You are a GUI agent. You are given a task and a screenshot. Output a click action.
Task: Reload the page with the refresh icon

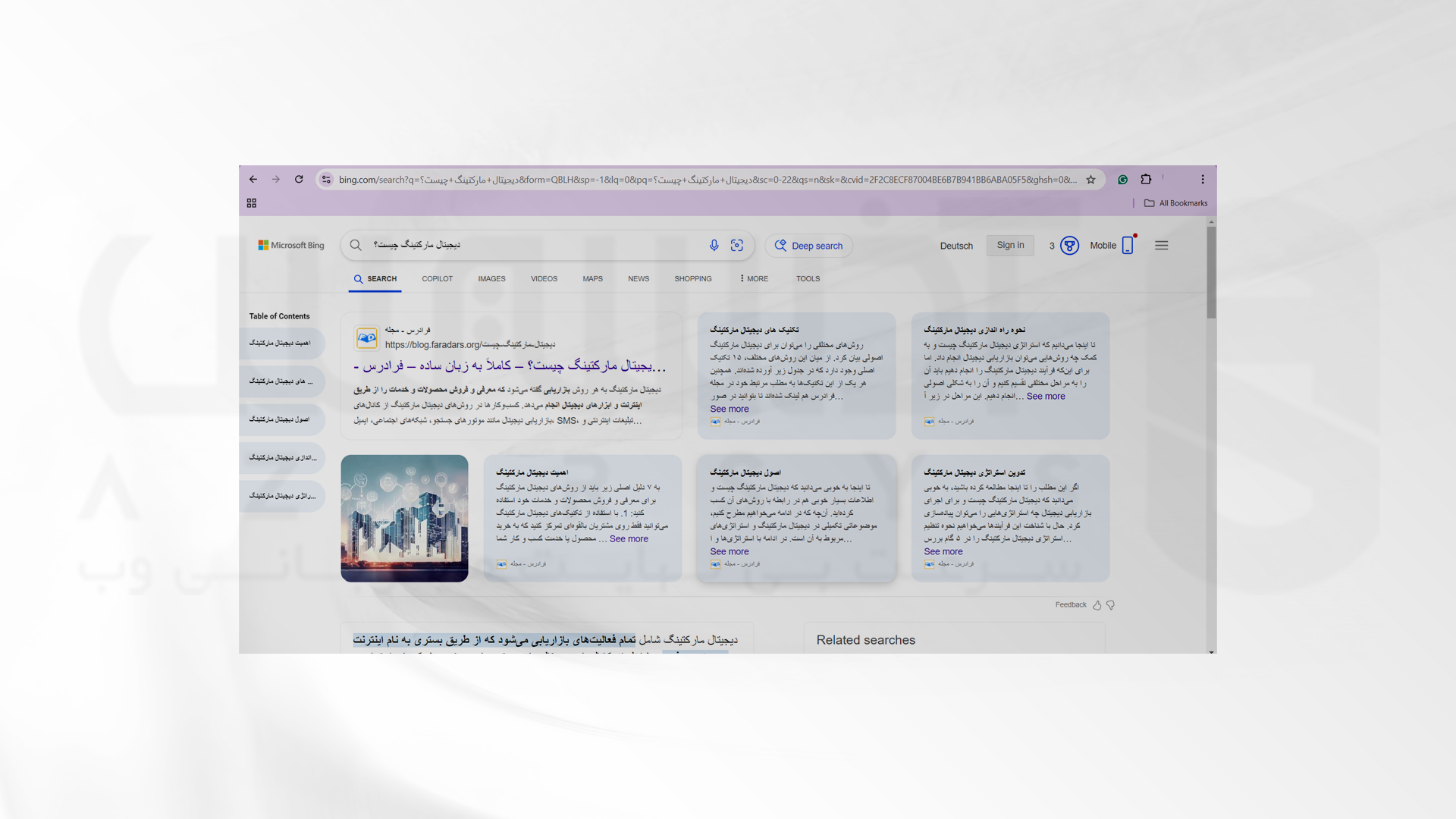click(299, 180)
